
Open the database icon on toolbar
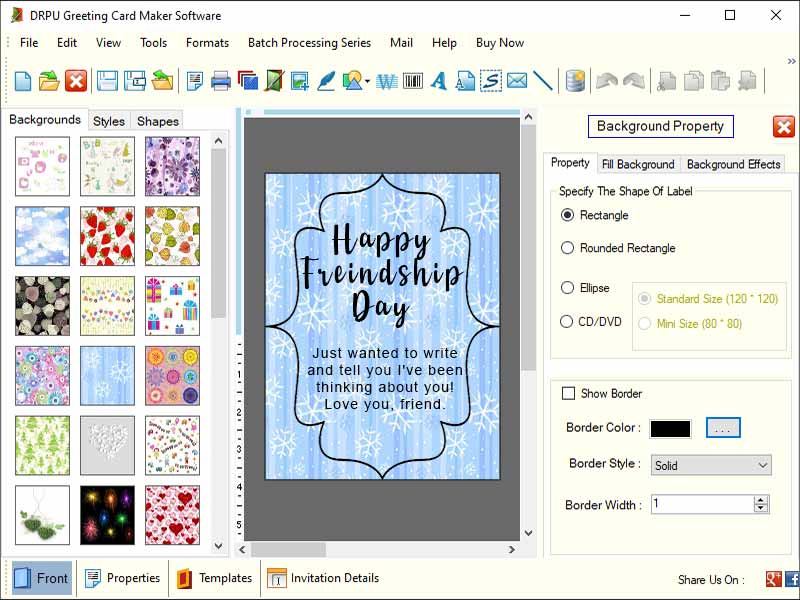(575, 81)
